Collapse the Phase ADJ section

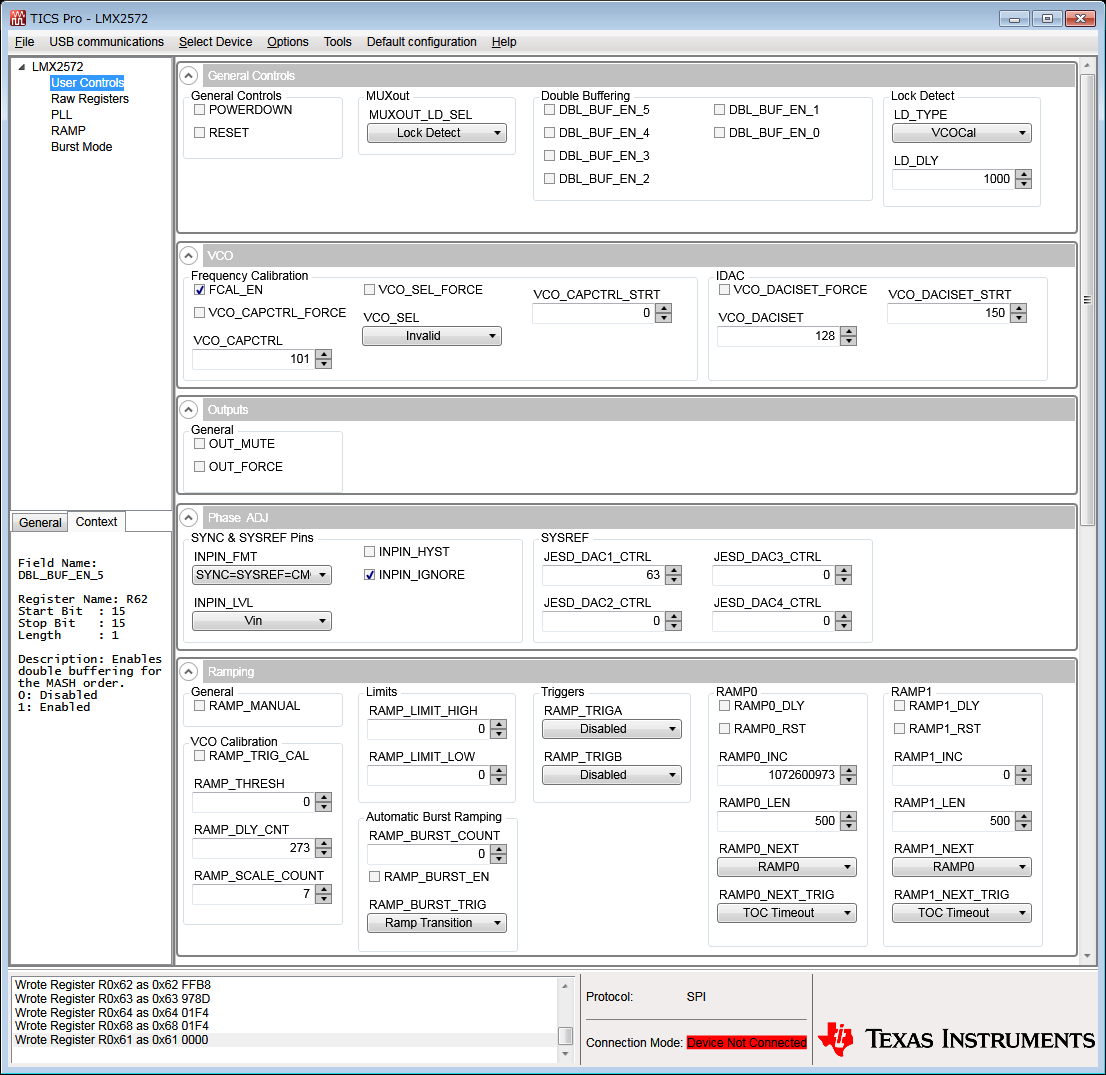[188, 518]
